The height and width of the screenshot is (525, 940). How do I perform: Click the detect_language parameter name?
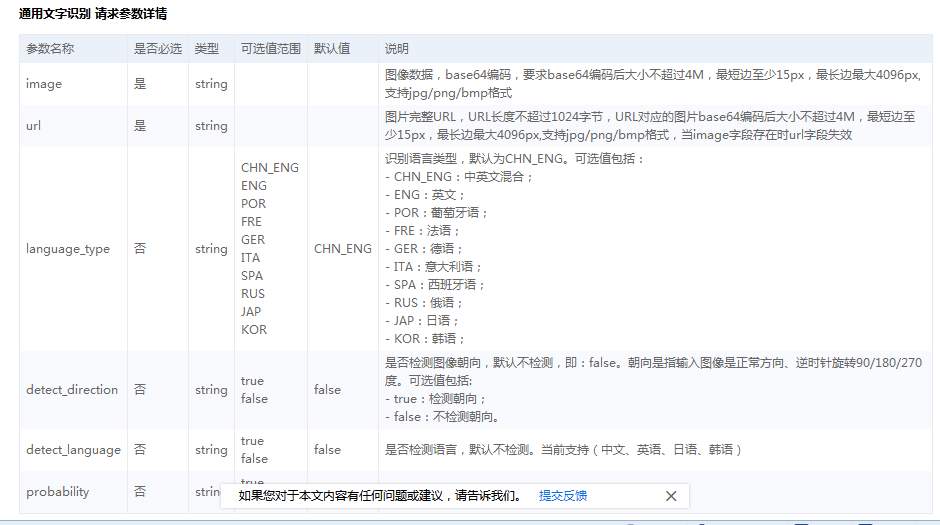click(73, 449)
